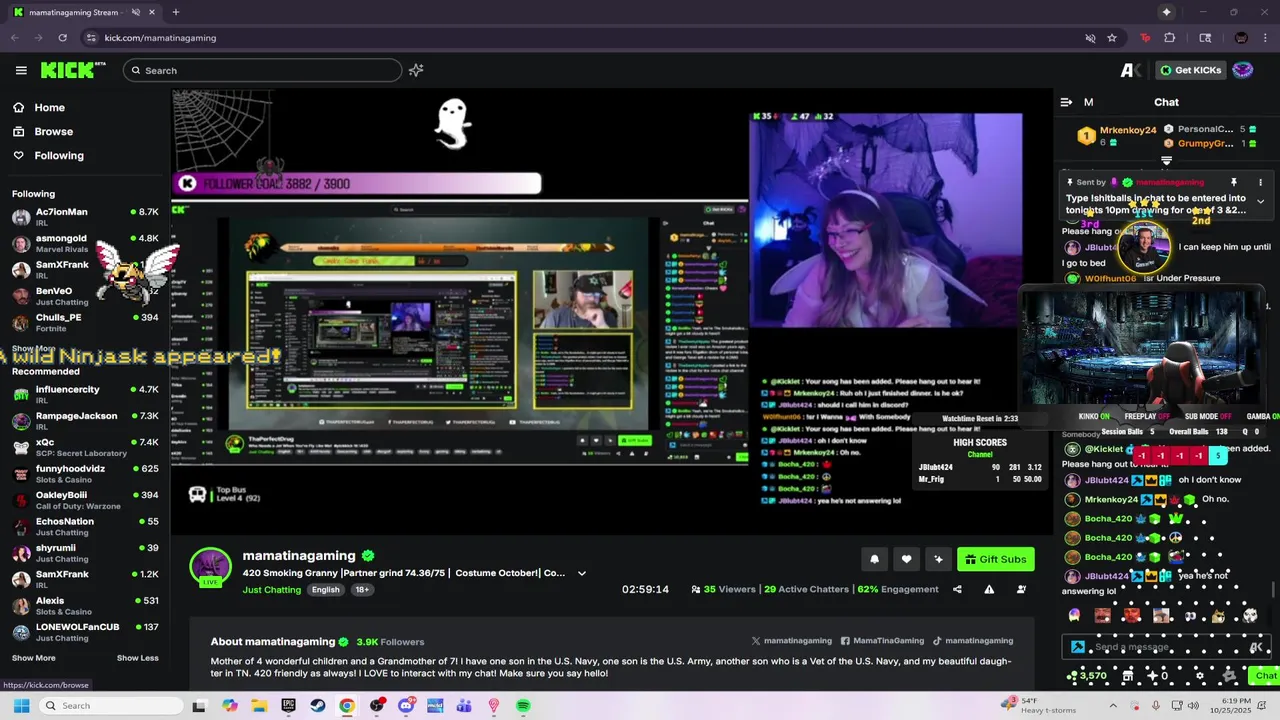Click the AK logo icon in header
The image size is (1280, 720).
click(1131, 70)
